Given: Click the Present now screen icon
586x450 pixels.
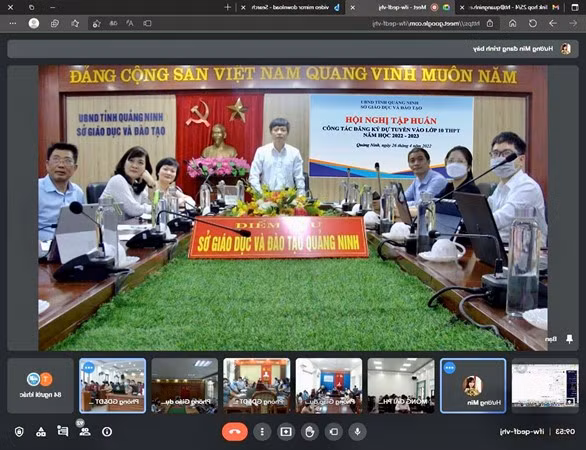Looking at the screenshot, I should 286,432.
